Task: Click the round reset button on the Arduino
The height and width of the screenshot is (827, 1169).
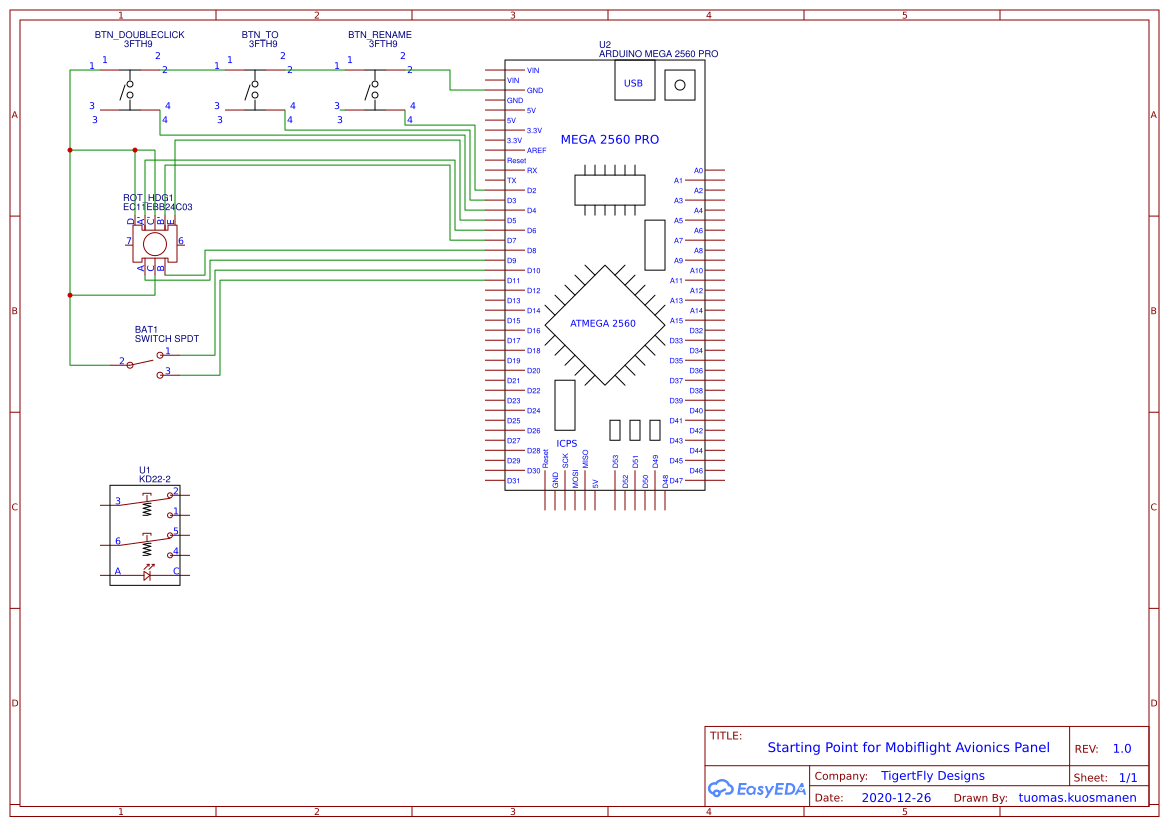Action: tap(680, 85)
